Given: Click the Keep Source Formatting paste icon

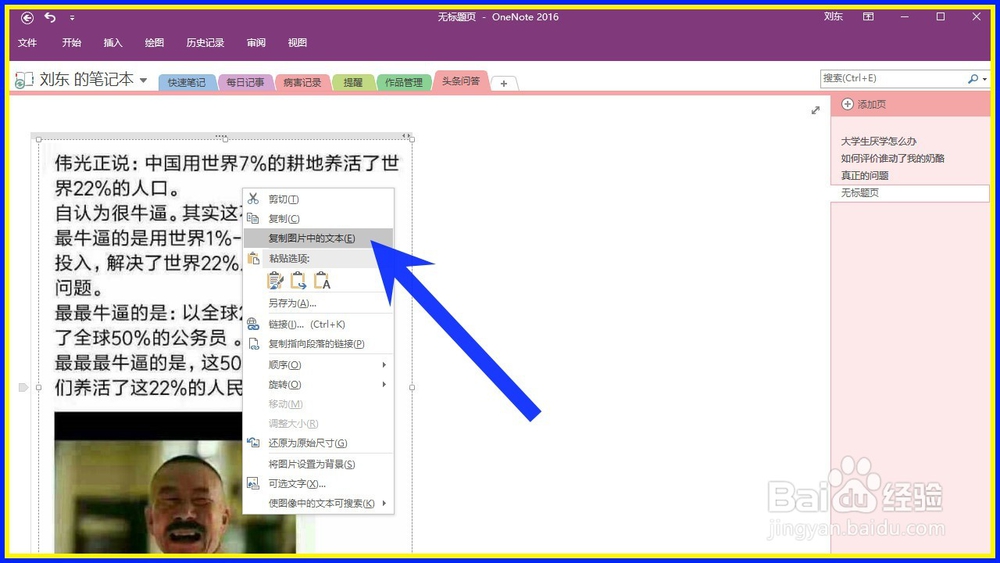Looking at the screenshot, I should click(x=275, y=281).
